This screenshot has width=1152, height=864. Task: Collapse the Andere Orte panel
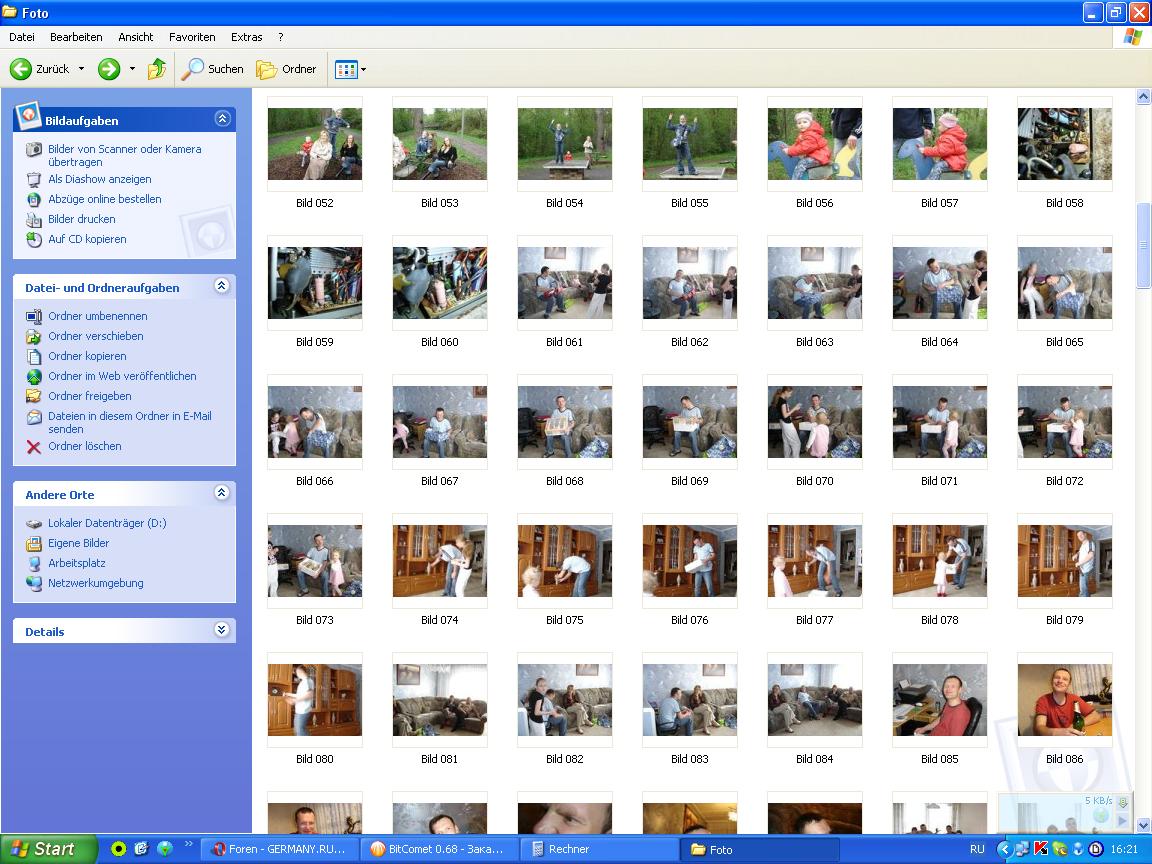(222, 493)
